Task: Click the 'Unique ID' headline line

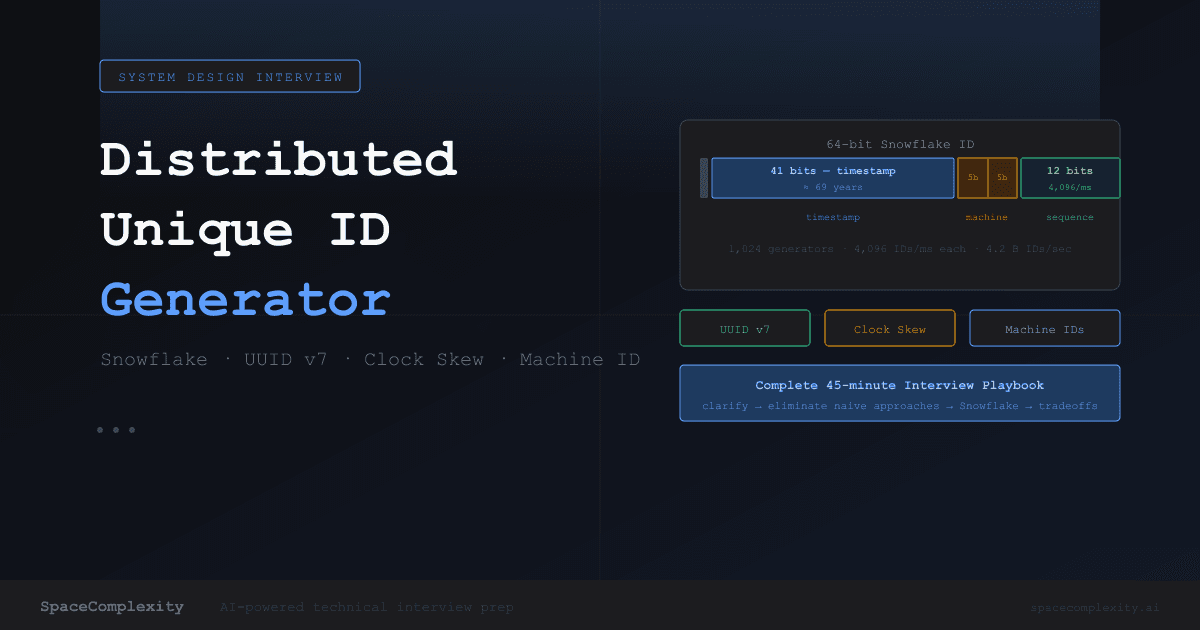Action: pyautogui.click(x=245, y=230)
